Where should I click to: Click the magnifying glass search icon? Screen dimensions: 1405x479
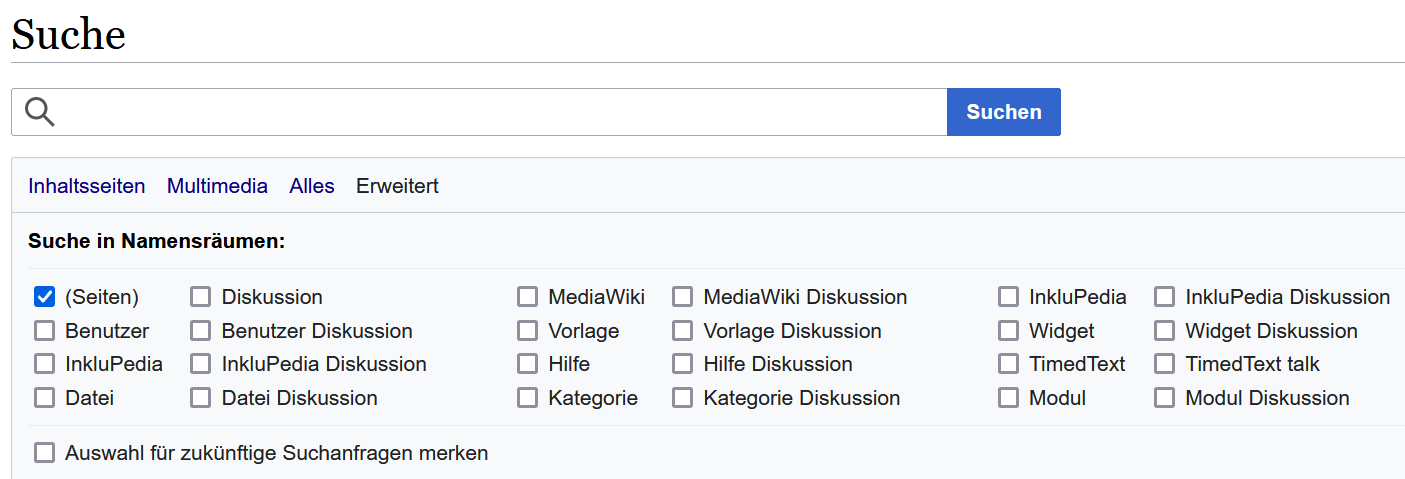point(40,112)
